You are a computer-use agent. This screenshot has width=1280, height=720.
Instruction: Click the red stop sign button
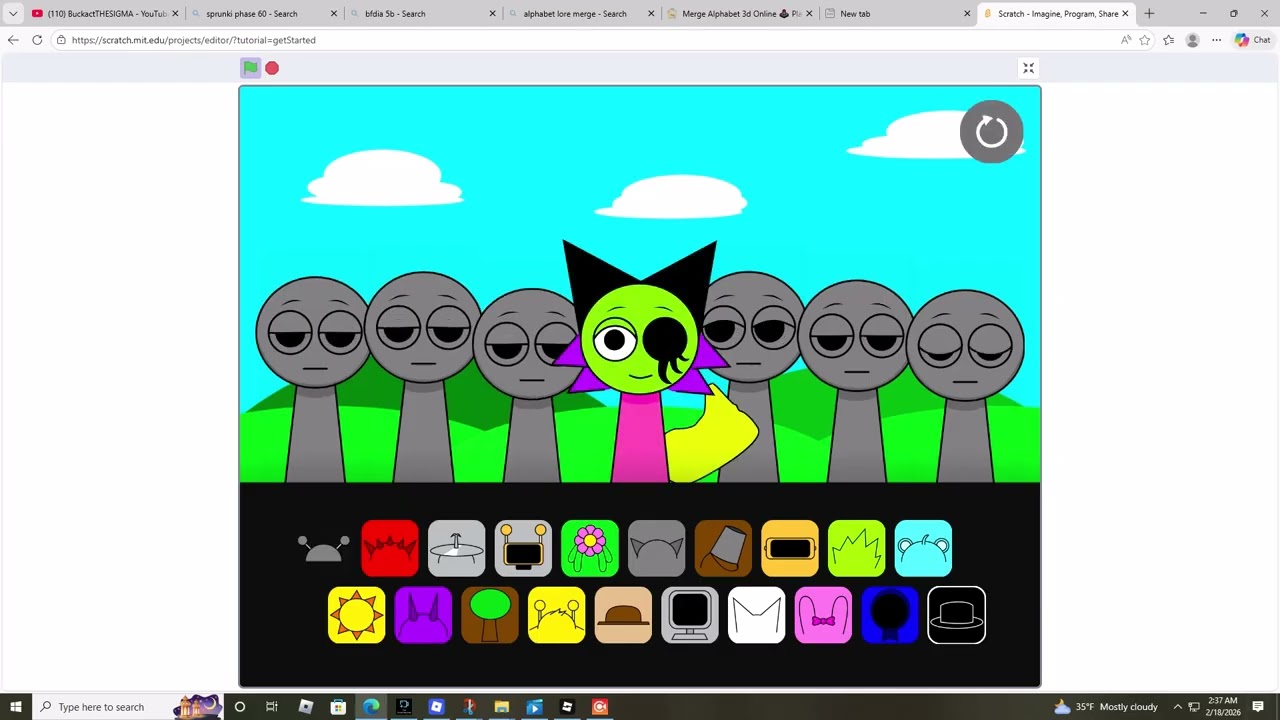(x=272, y=68)
